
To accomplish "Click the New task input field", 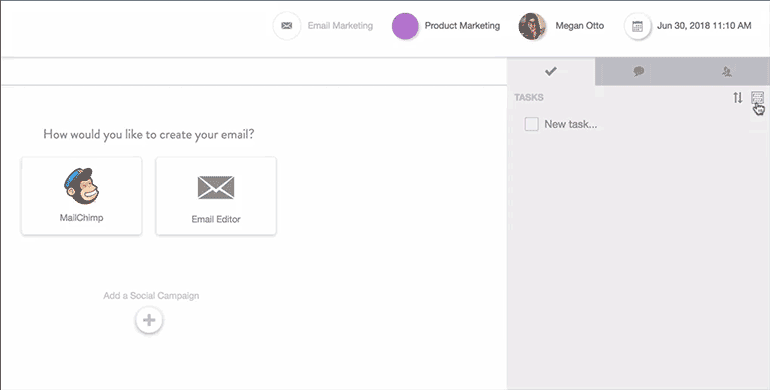I will [571, 124].
